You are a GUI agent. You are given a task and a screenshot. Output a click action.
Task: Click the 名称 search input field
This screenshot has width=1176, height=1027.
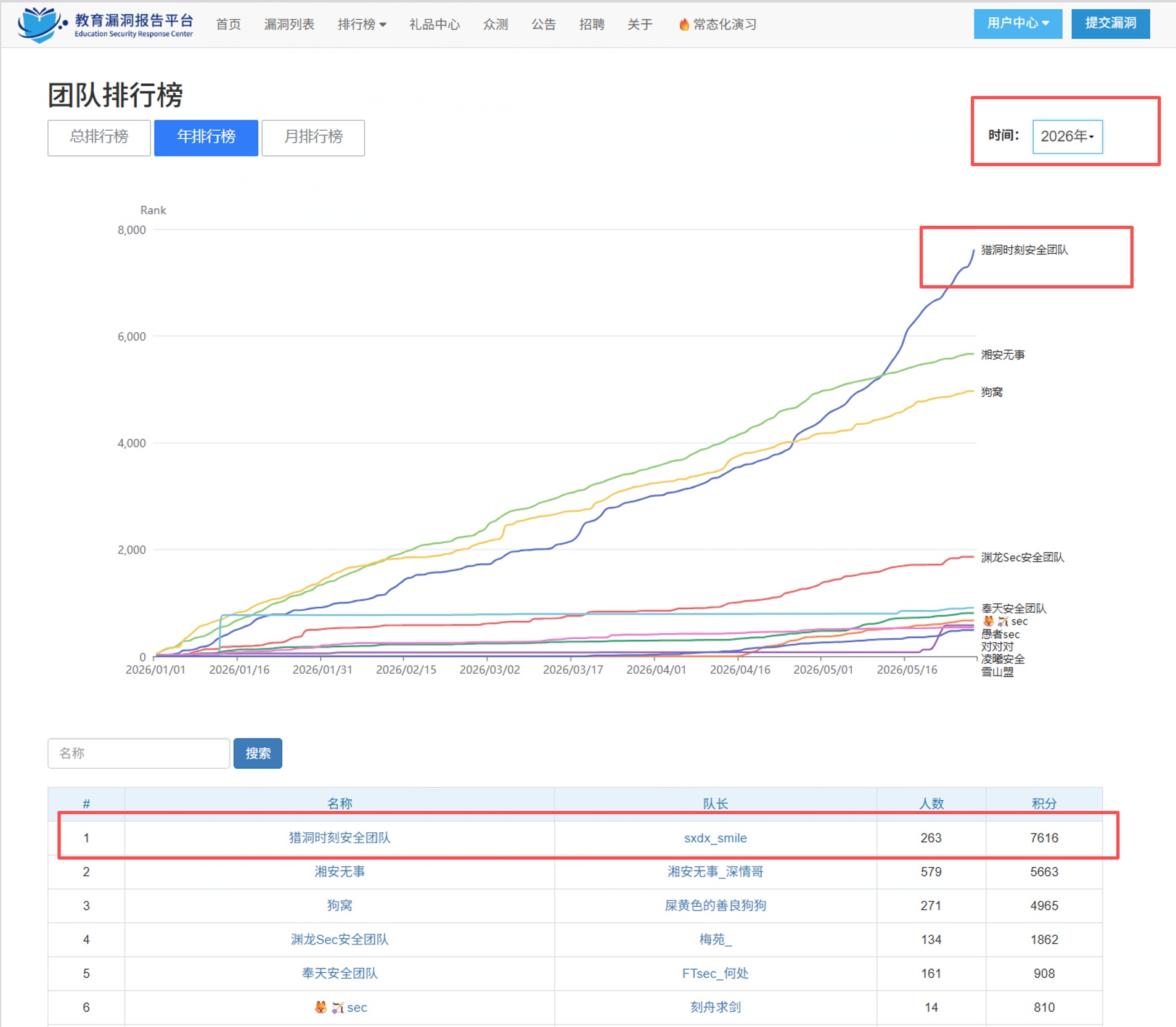[x=139, y=753]
